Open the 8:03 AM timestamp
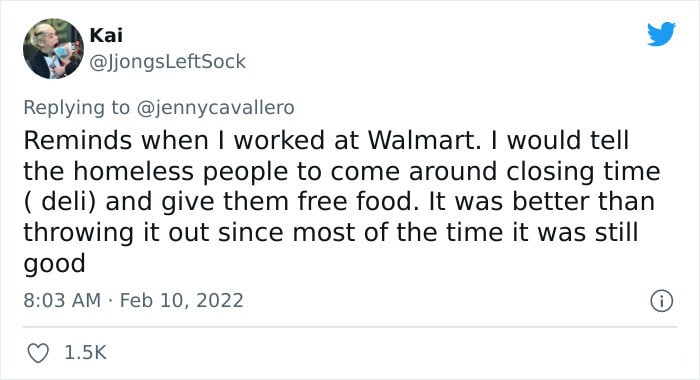Viewport: 700px width, 380px height. [x=62, y=300]
